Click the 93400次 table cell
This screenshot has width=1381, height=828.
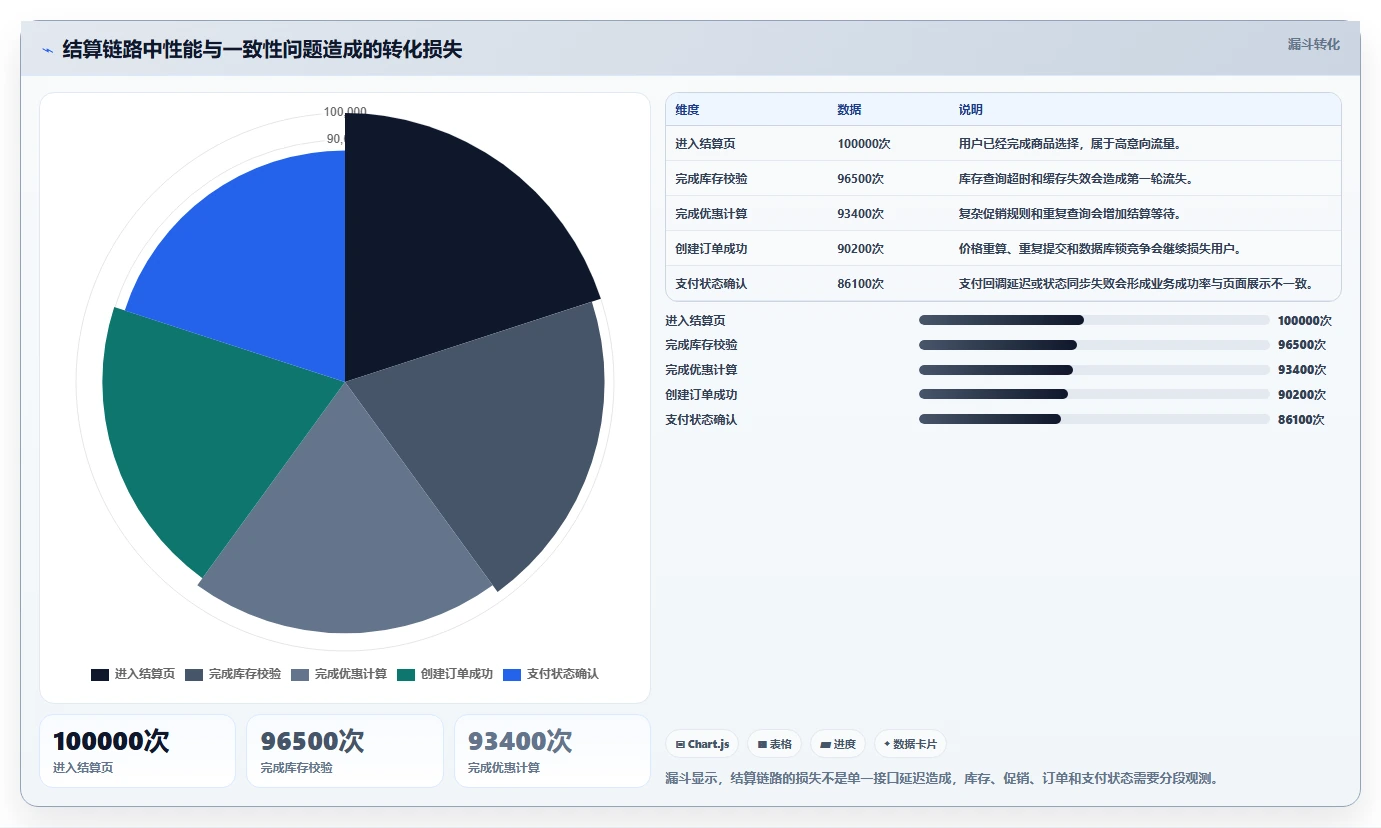(x=860, y=214)
